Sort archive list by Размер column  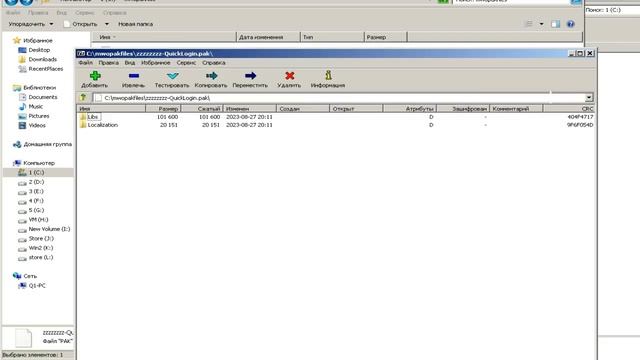(x=163, y=109)
